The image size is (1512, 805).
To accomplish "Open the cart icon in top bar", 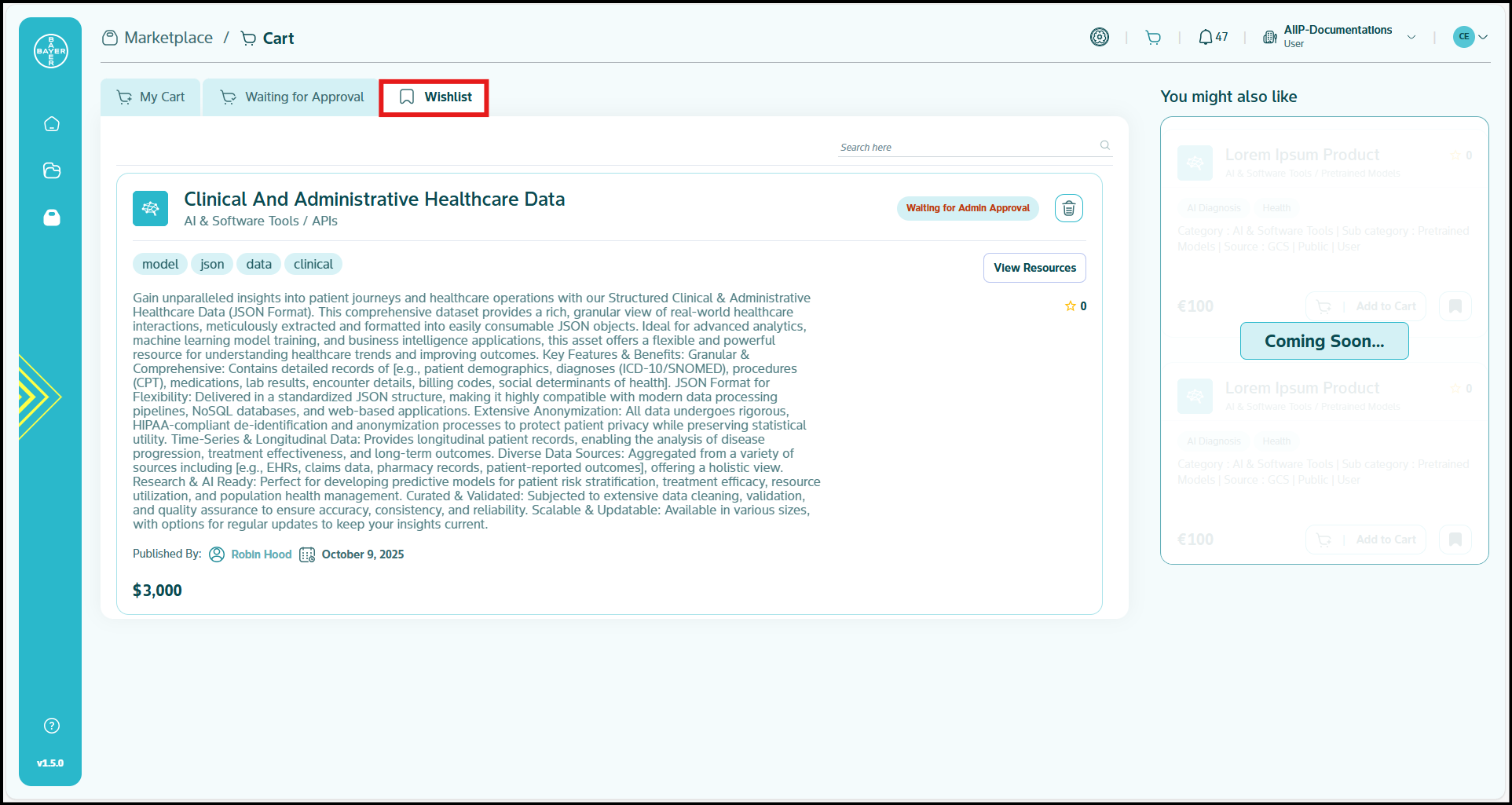I will pos(1152,38).
